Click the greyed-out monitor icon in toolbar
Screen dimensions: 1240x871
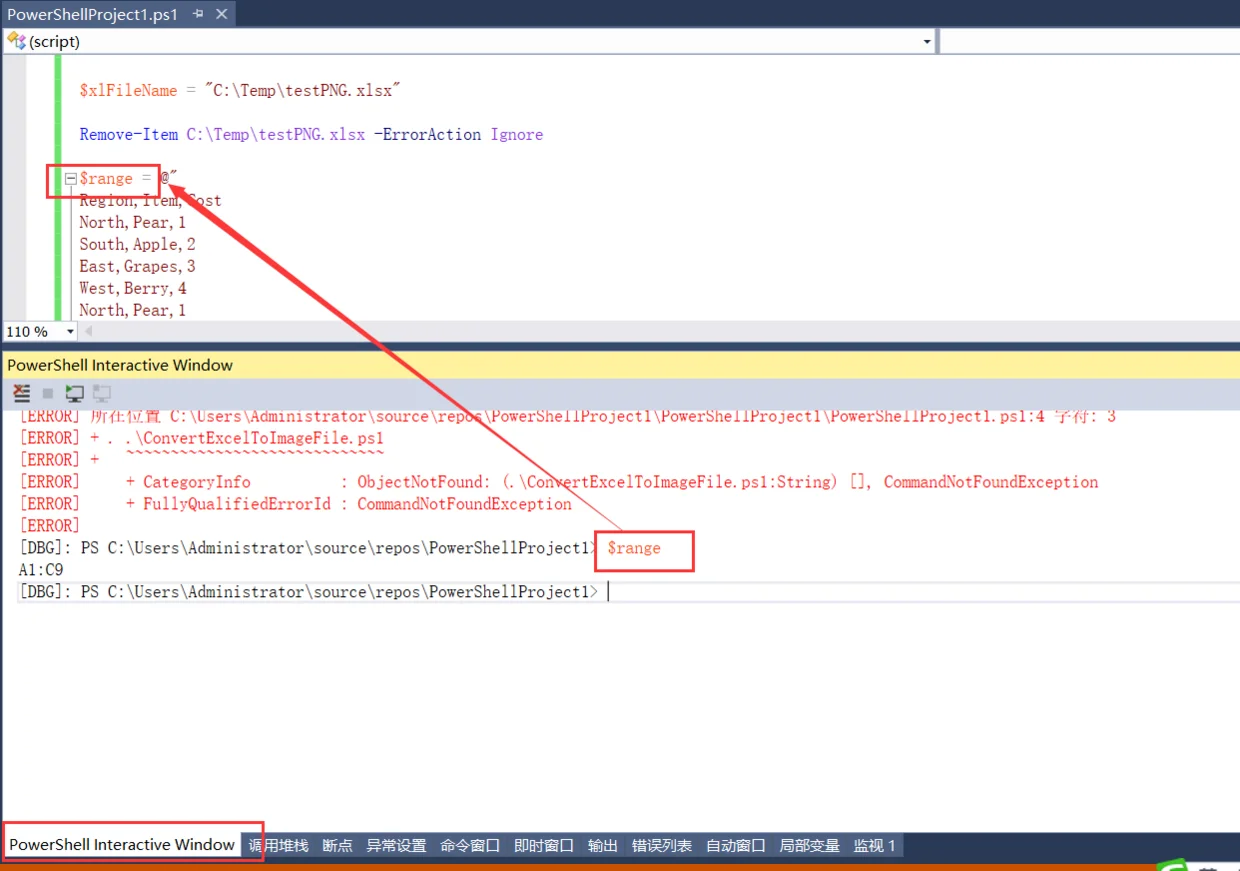102,393
